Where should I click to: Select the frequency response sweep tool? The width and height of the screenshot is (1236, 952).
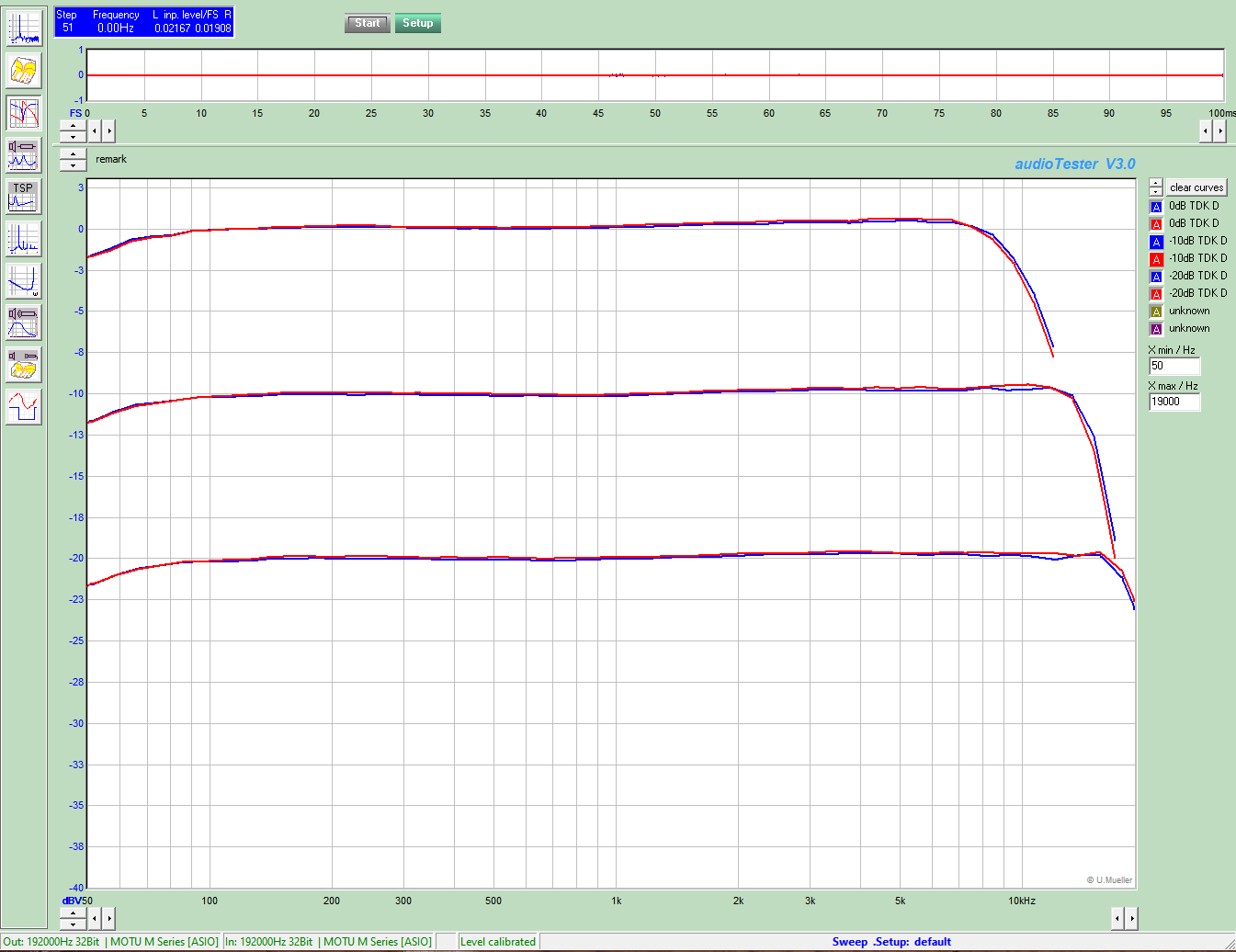pos(24,113)
